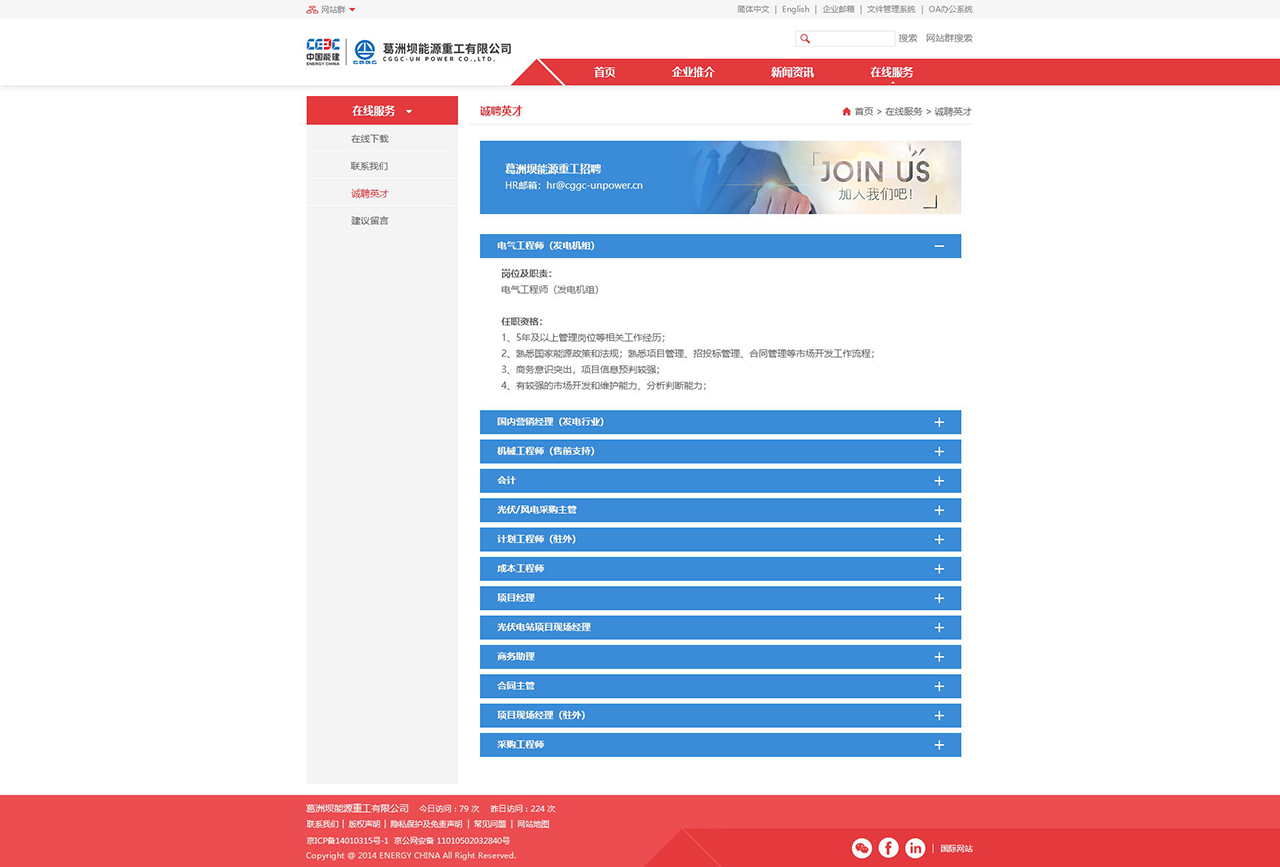1280x867 pixels.
Task: Expand the 成本工程师 job listing
Action: coord(938,569)
